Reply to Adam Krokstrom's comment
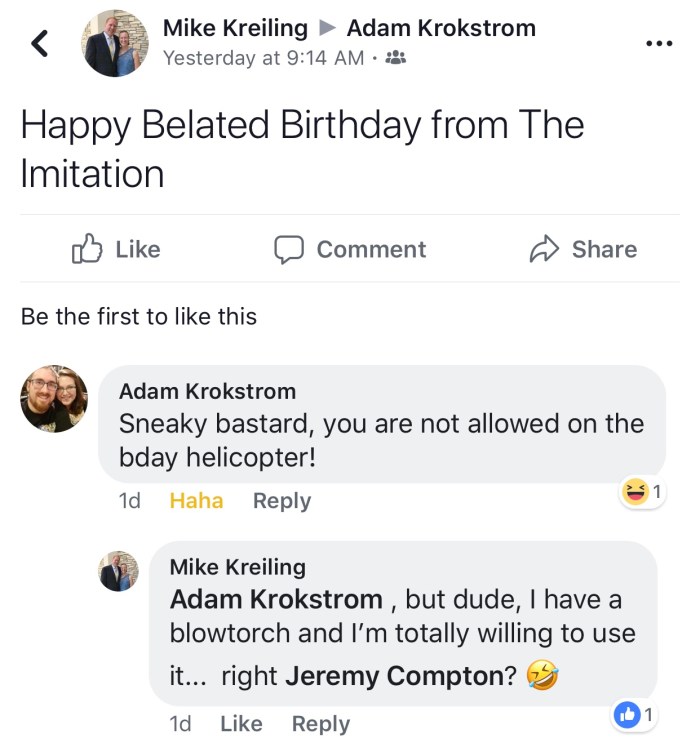This screenshot has width=700, height=747. click(282, 501)
